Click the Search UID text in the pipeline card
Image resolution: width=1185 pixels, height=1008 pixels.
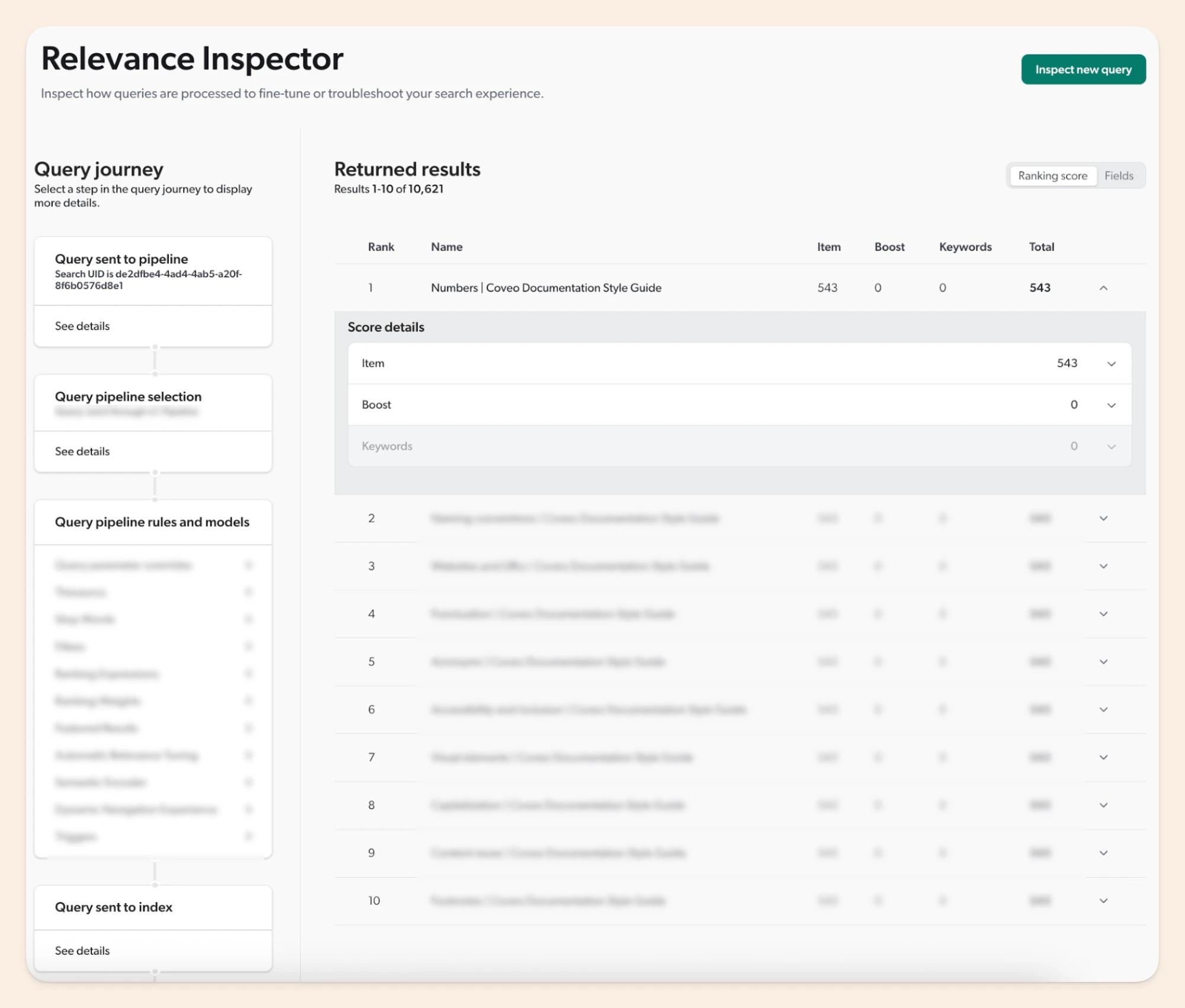149,280
